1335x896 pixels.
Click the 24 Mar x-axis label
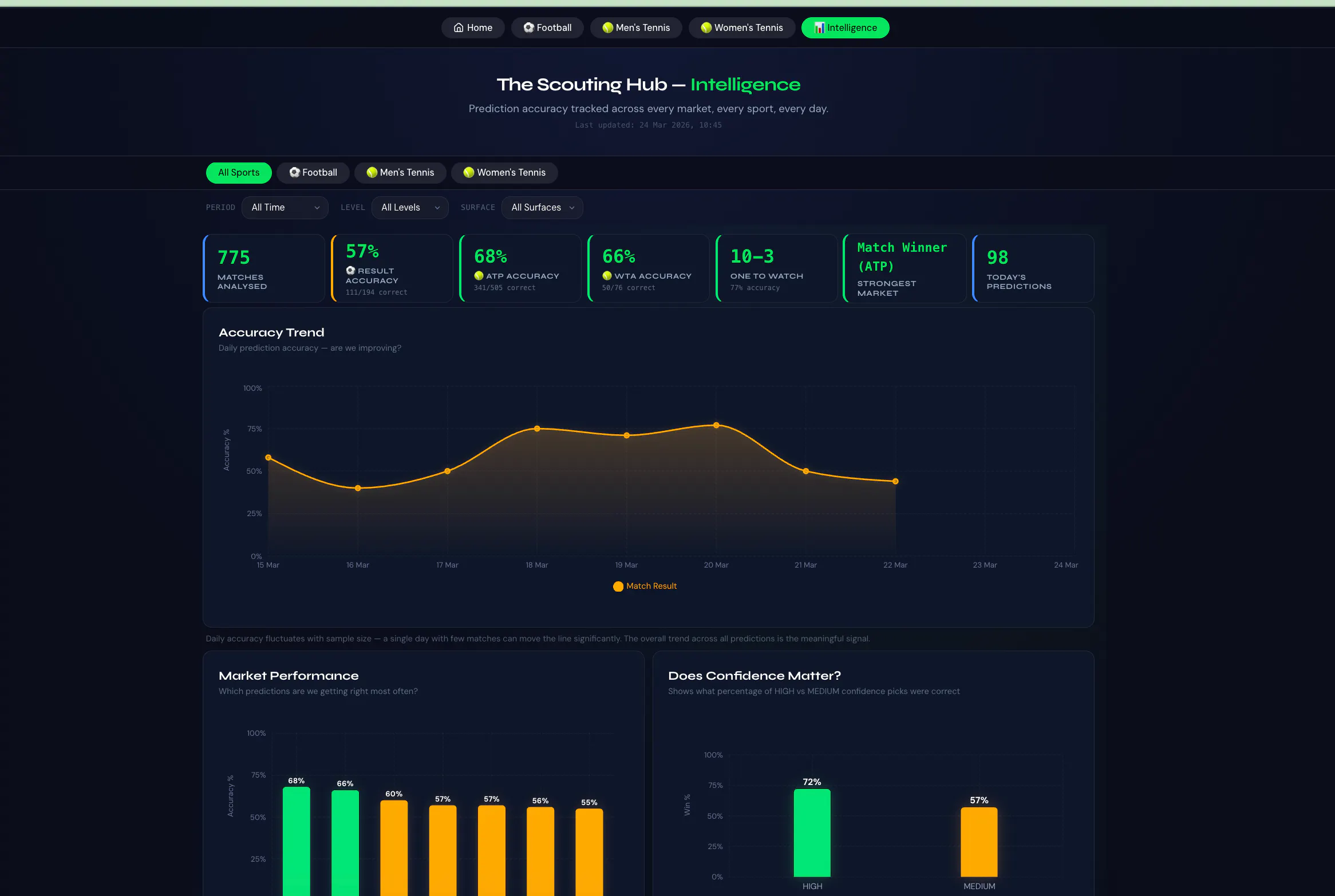pyautogui.click(x=1066, y=565)
